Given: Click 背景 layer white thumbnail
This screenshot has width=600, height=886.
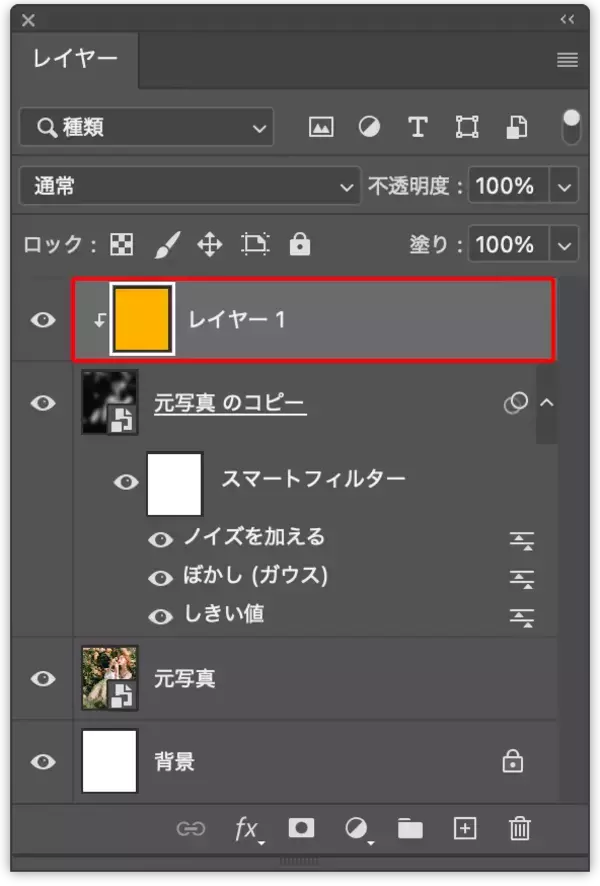Looking at the screenshot, I should pos(110,761).
